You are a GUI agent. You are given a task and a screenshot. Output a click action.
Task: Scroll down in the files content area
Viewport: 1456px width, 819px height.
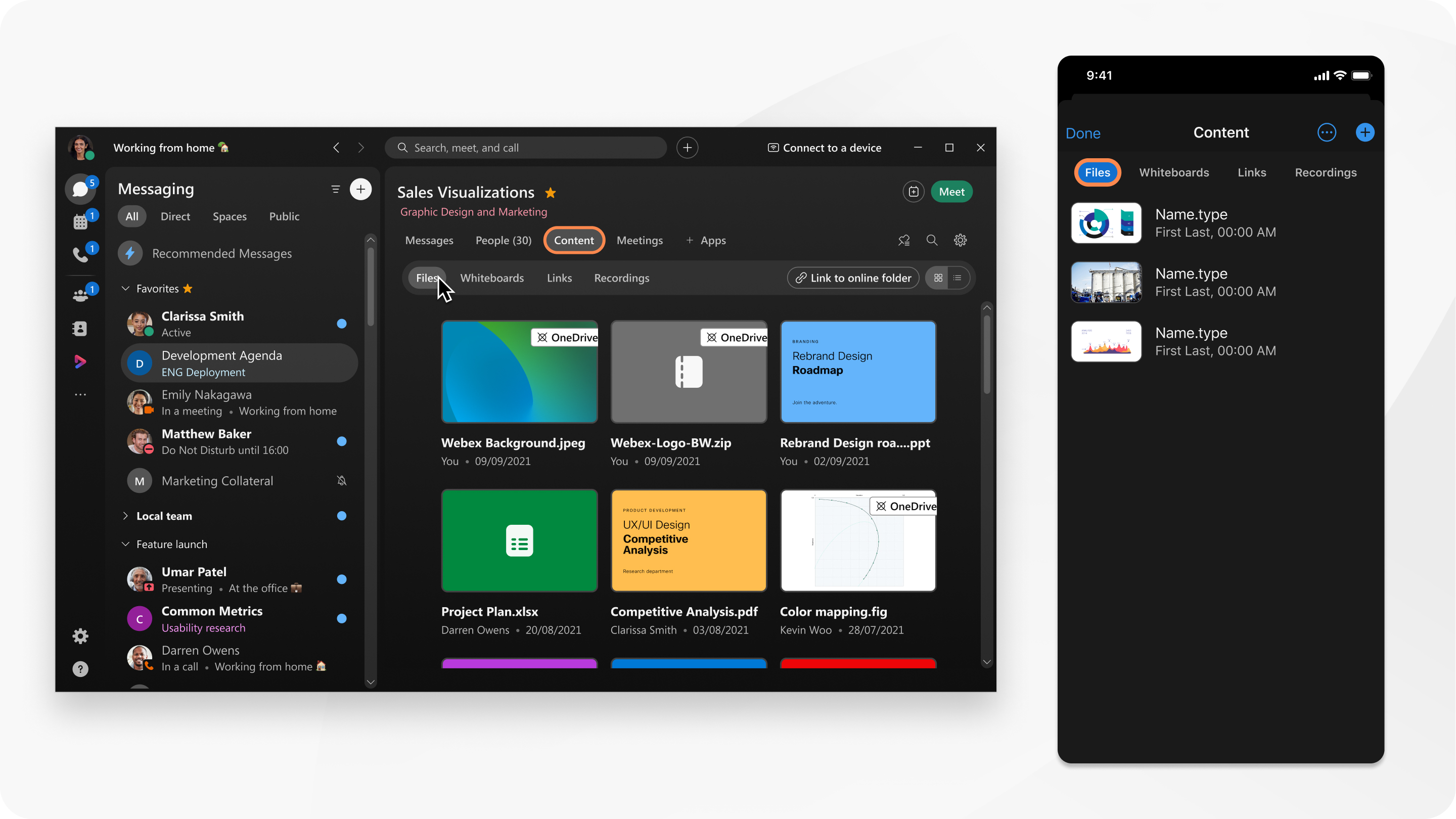(986, 661)
